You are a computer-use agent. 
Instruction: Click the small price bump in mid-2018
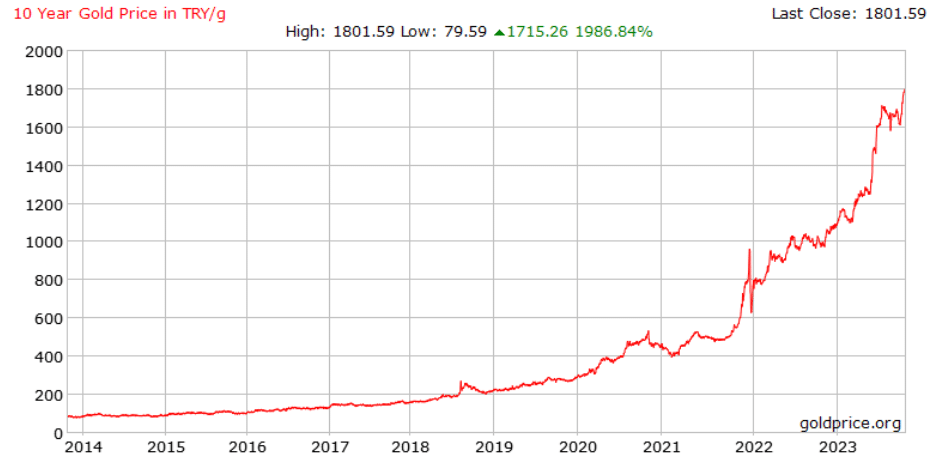click(460, 382)
